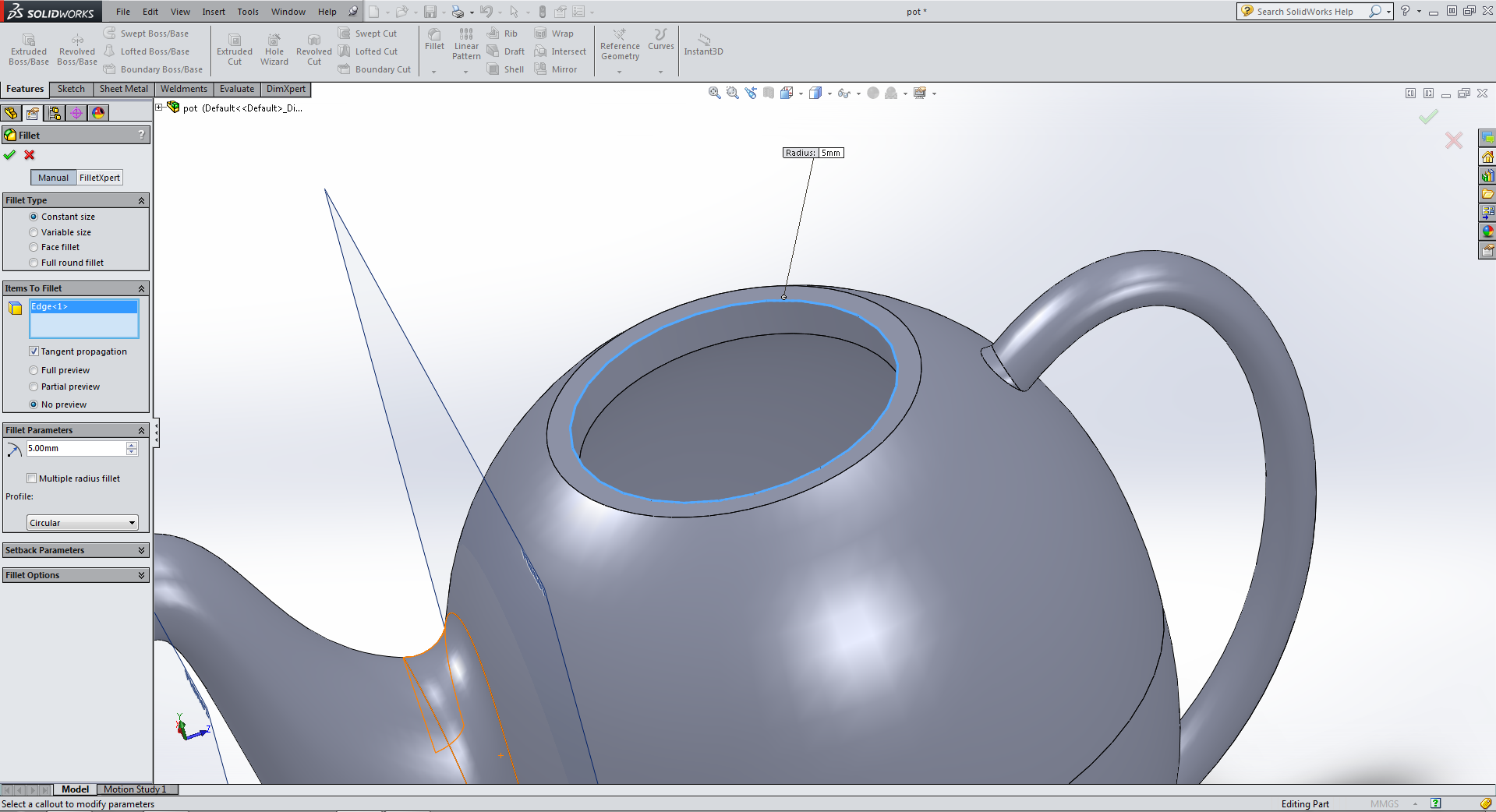Switch to the Evaluate tab
This screenshot has height=812, width=1496.
coord(237,89)
